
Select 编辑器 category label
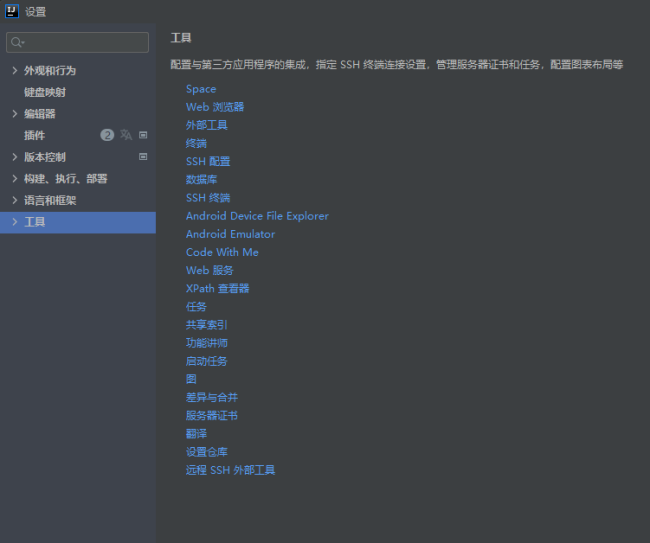[40, 114]
